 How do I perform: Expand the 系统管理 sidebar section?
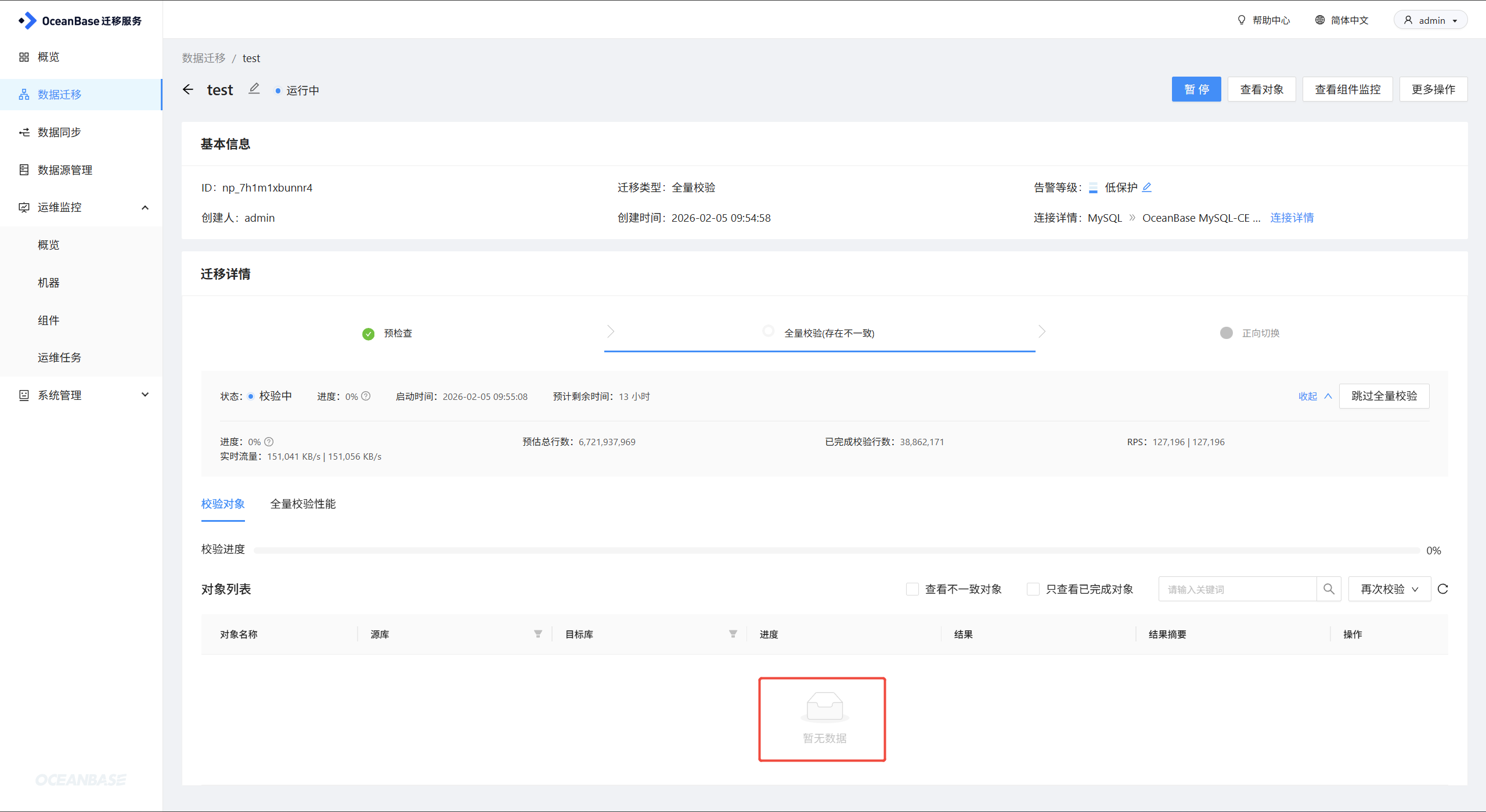click(145, 395)
